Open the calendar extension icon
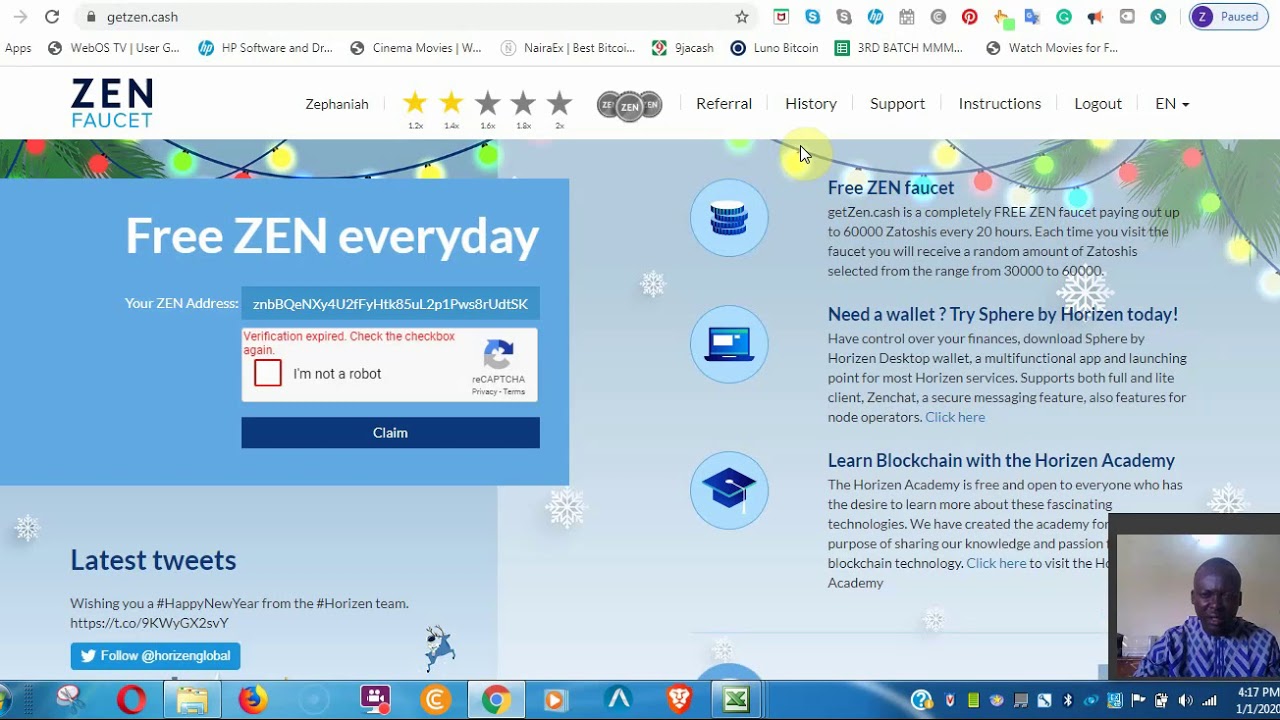 tap(906, 17)
